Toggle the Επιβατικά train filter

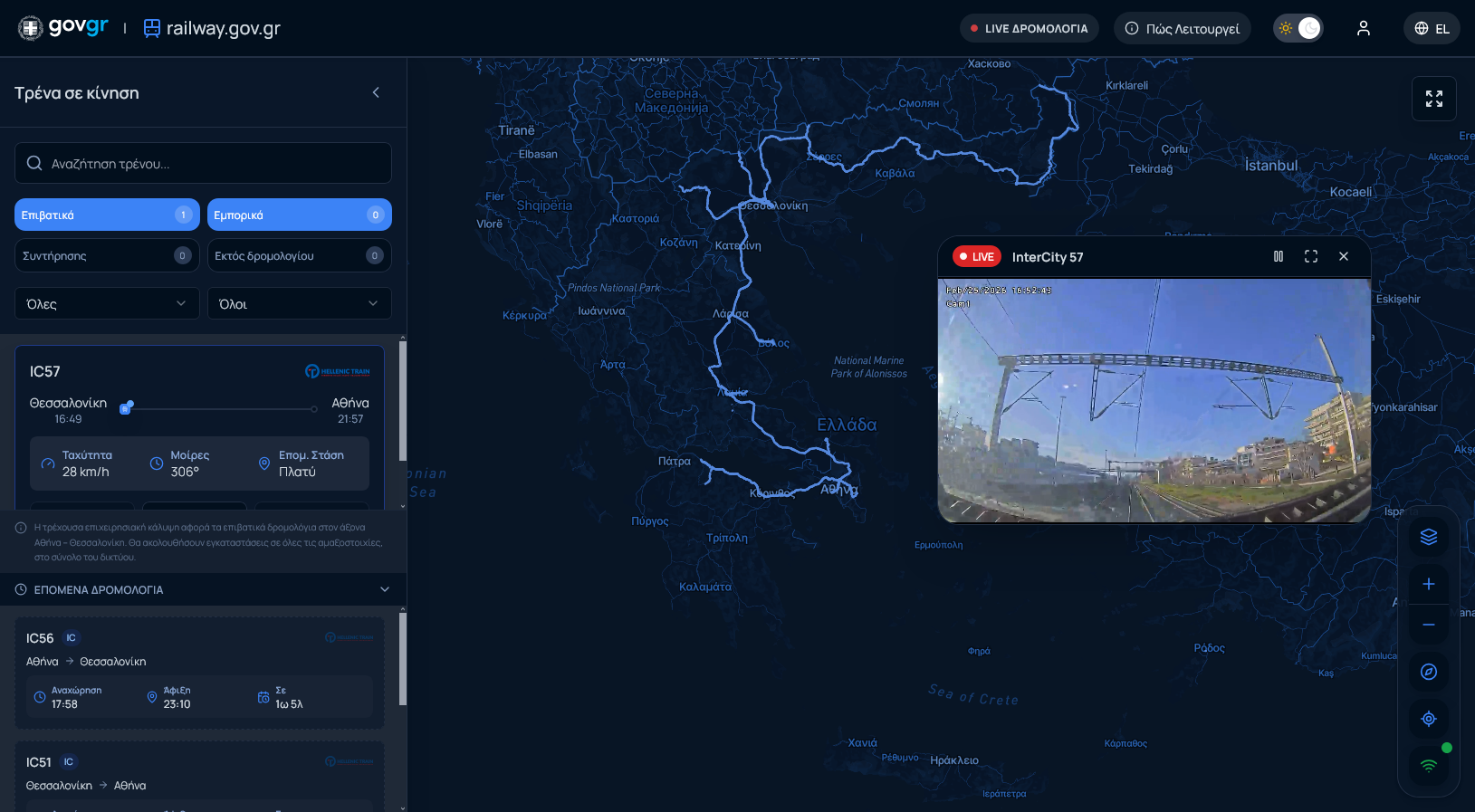click(x=107, y=215)
